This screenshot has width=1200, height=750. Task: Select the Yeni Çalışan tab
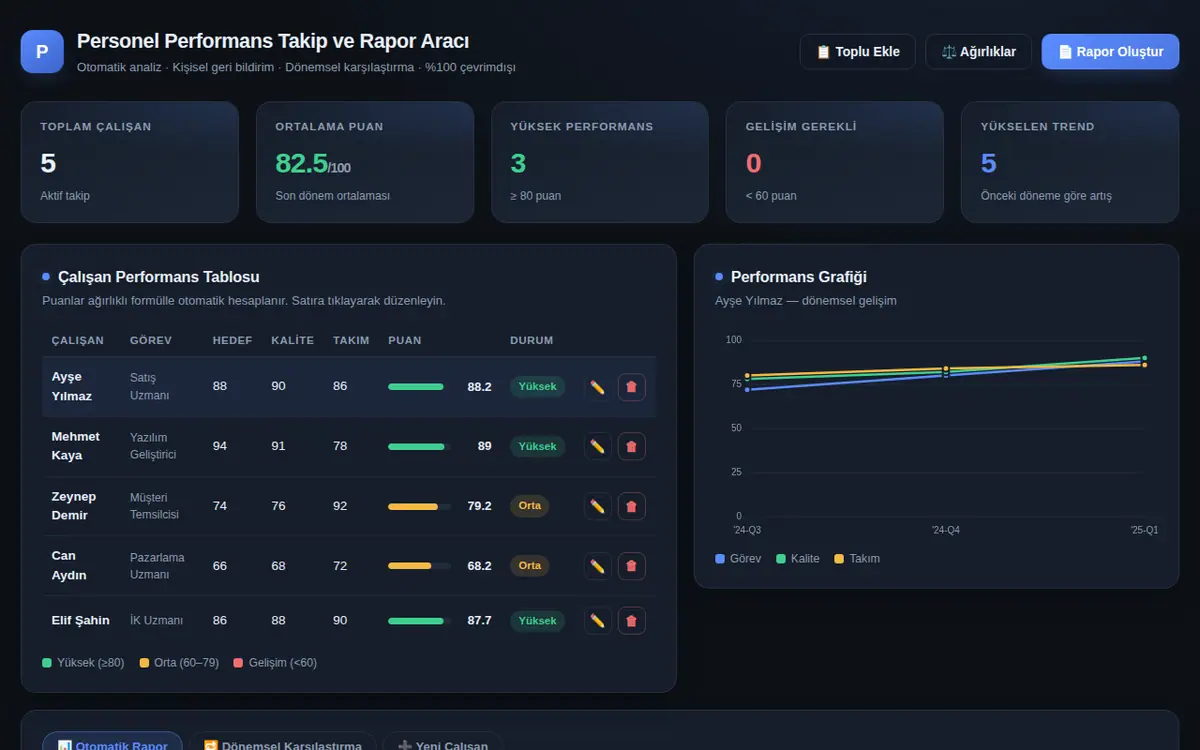click(442, 741)
